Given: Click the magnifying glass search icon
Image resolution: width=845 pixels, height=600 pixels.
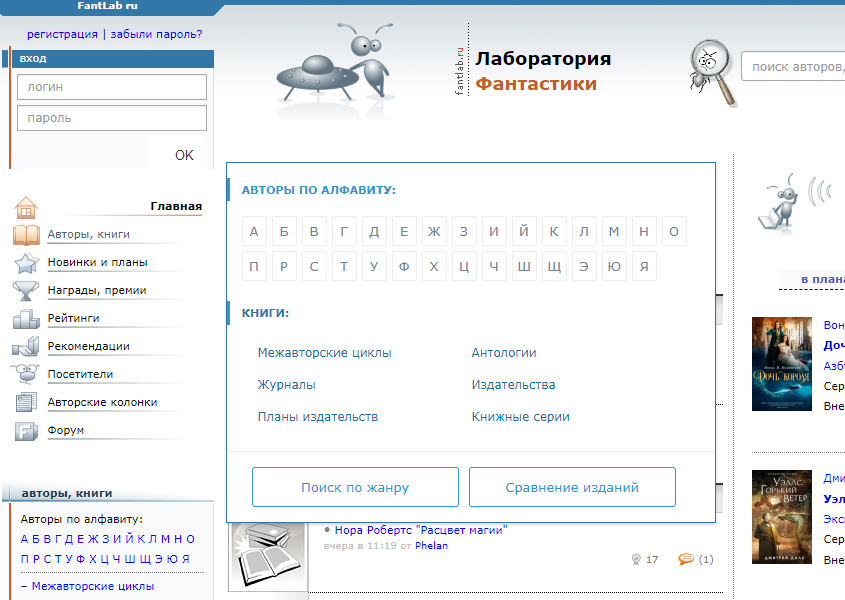Looking at the screenshot, I should click(712, 70).
